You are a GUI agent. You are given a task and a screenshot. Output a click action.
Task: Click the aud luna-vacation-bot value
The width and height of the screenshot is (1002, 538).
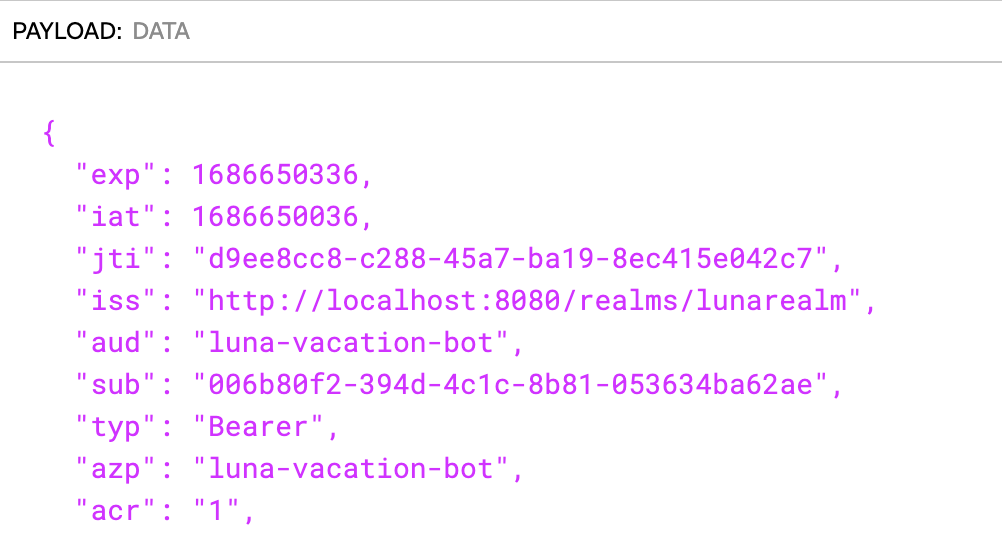coord(351,343)
